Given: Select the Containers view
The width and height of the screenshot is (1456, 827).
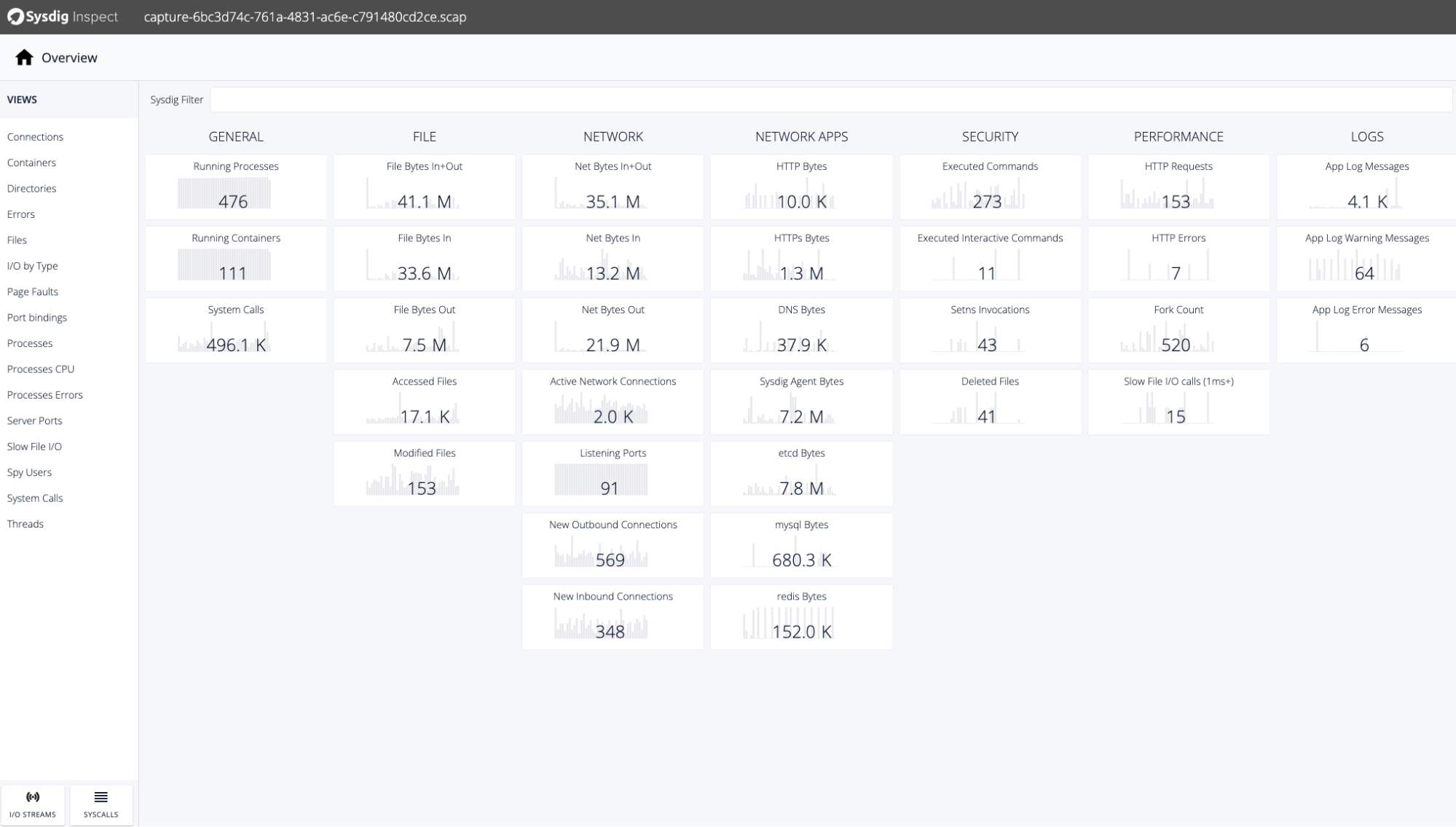Looking at the screenshot, I should pyautogui.click(x=31, y=162).
